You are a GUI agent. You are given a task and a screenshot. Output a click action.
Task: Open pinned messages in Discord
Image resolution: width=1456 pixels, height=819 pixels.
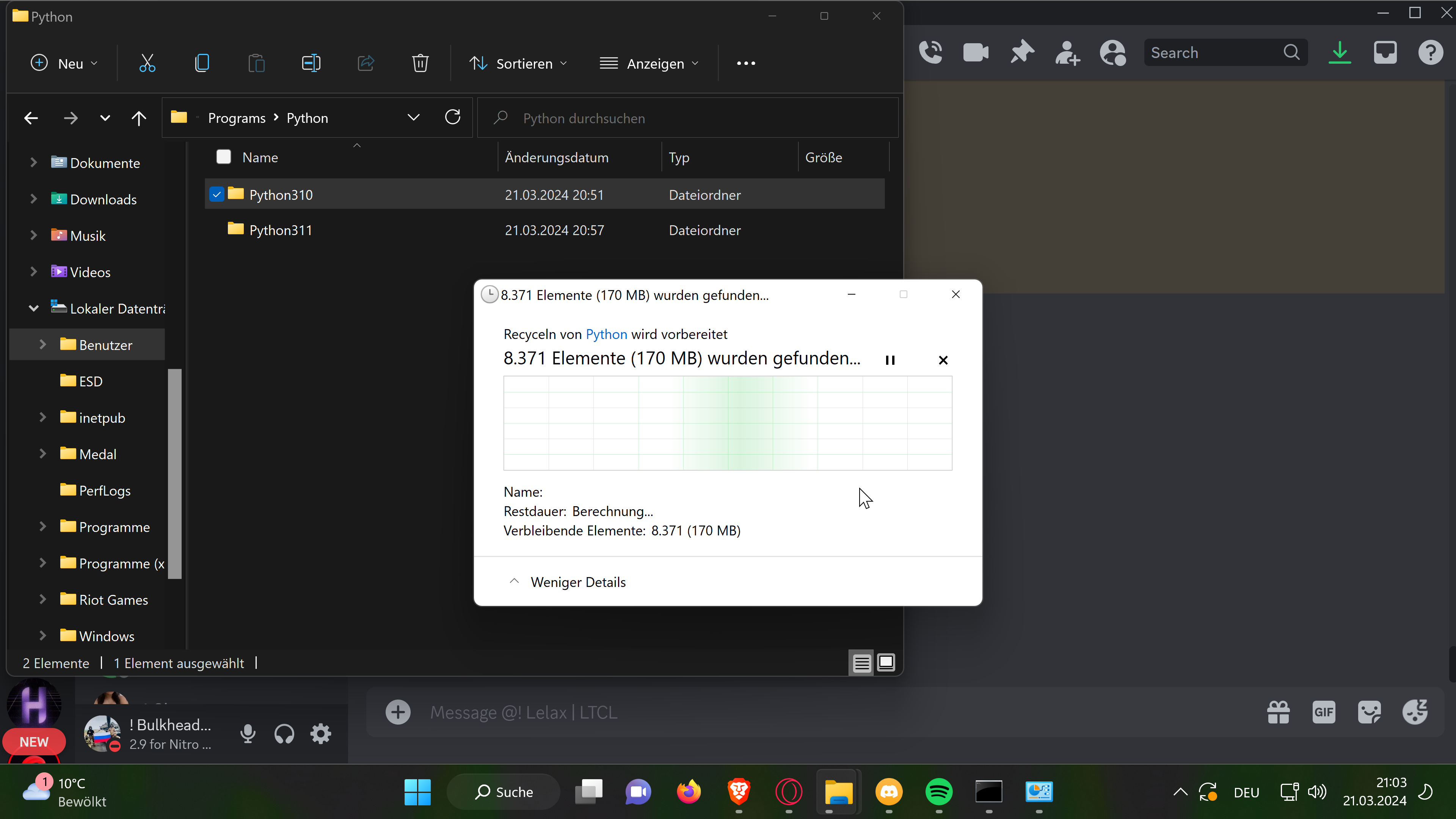pos(1022,53)
